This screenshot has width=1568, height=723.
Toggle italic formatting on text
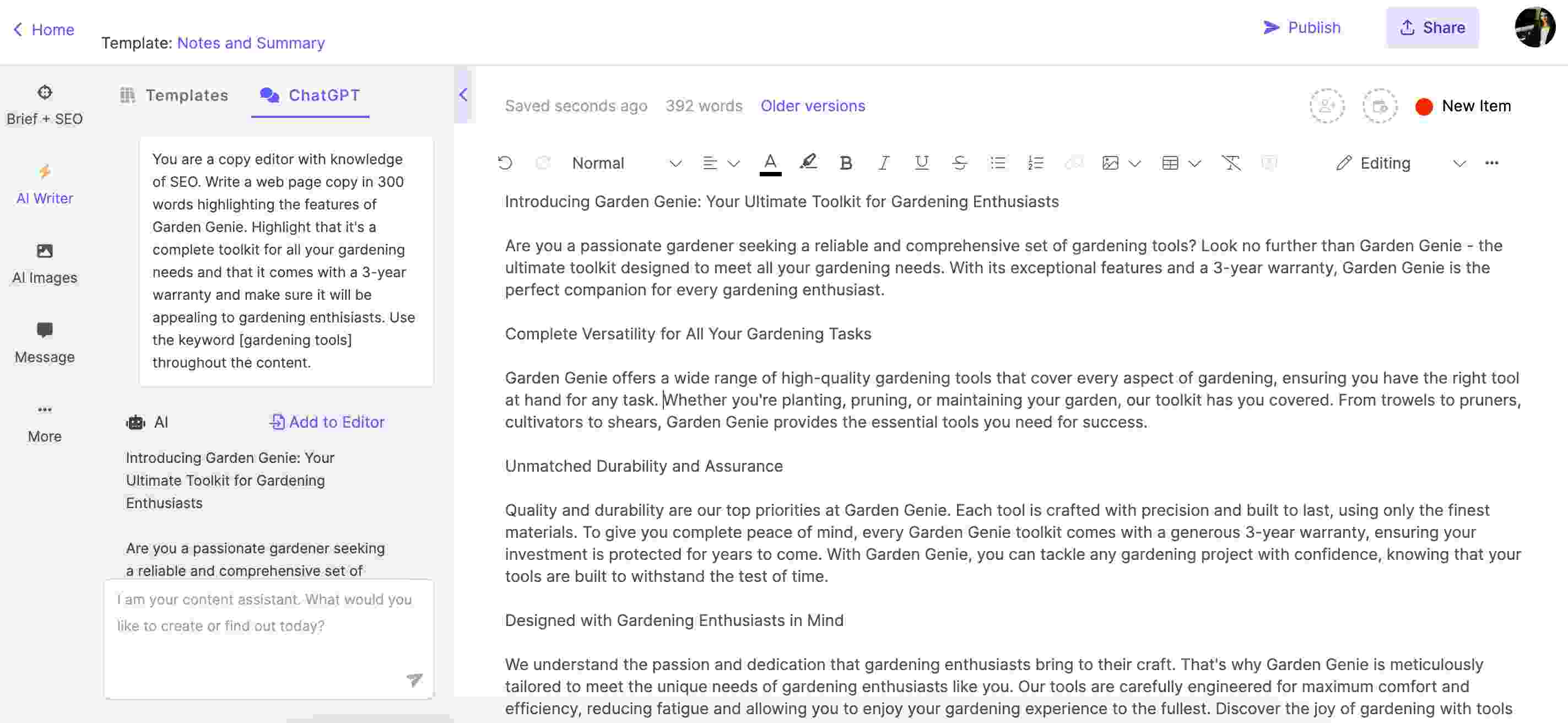click(884, 162)
